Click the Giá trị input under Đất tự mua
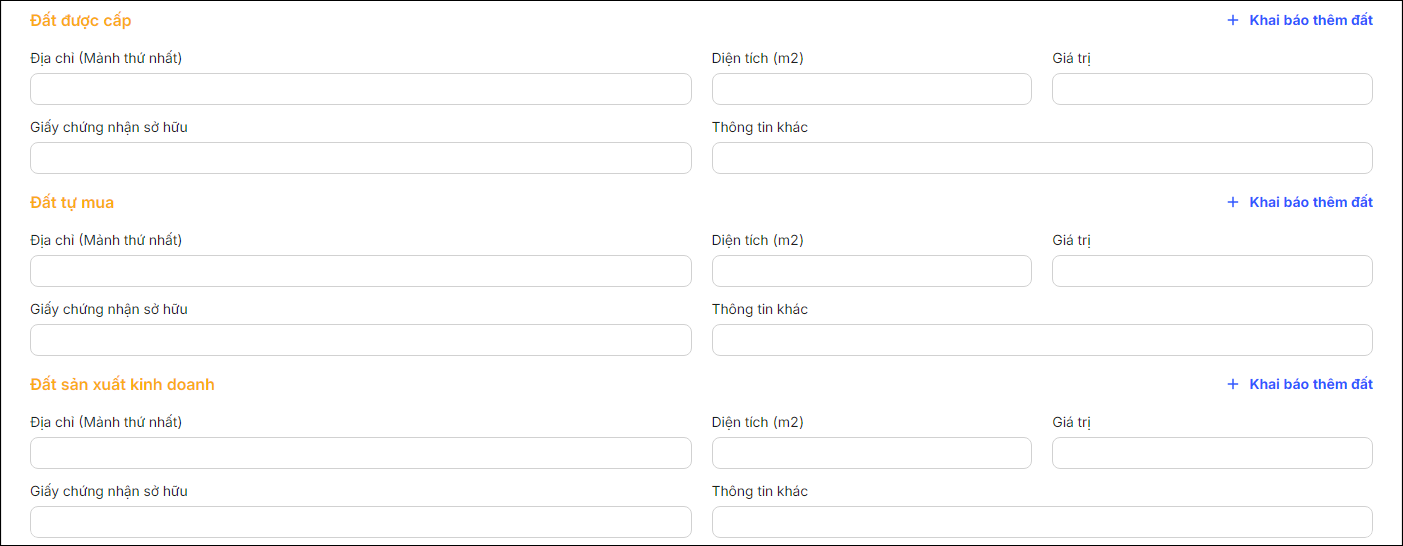This screenshot has height=546, width=1403. tap(1212, 271)
